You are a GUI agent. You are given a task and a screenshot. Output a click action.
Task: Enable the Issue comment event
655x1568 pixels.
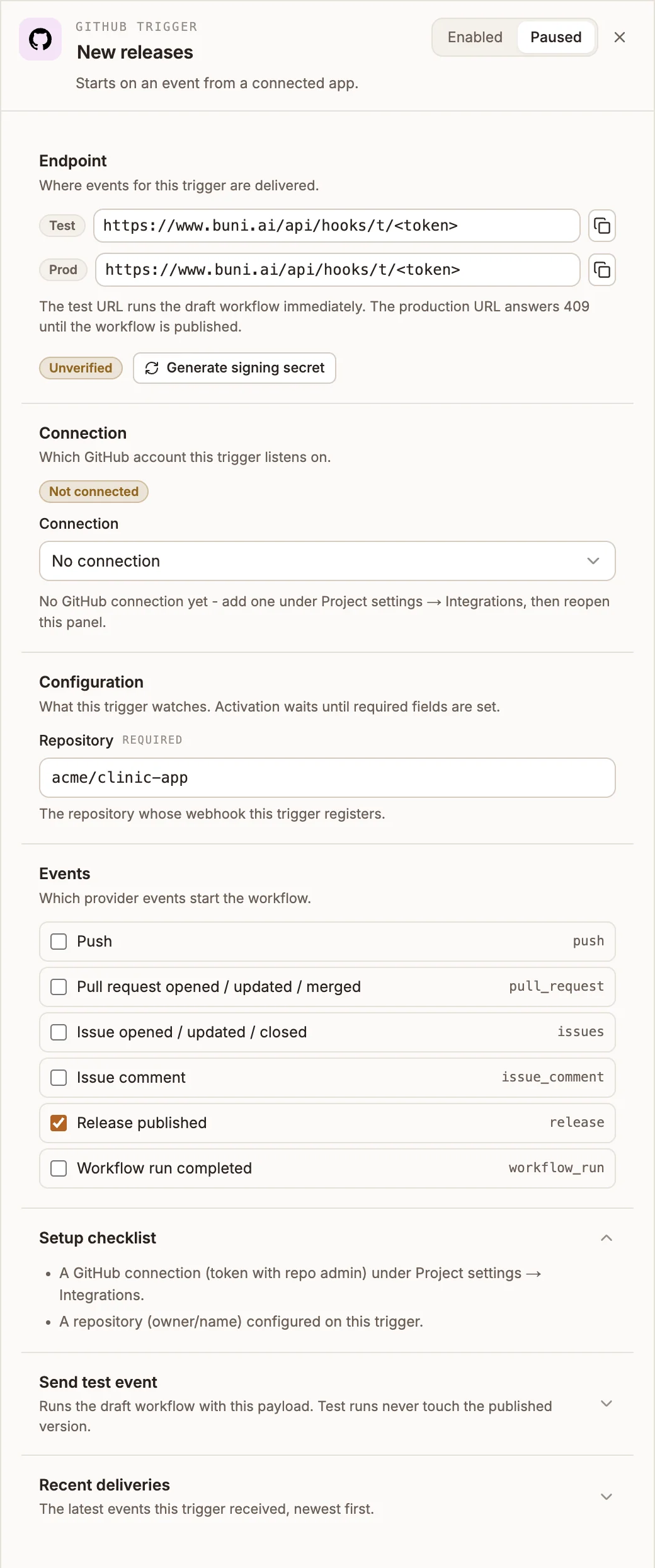[59, 1078]
